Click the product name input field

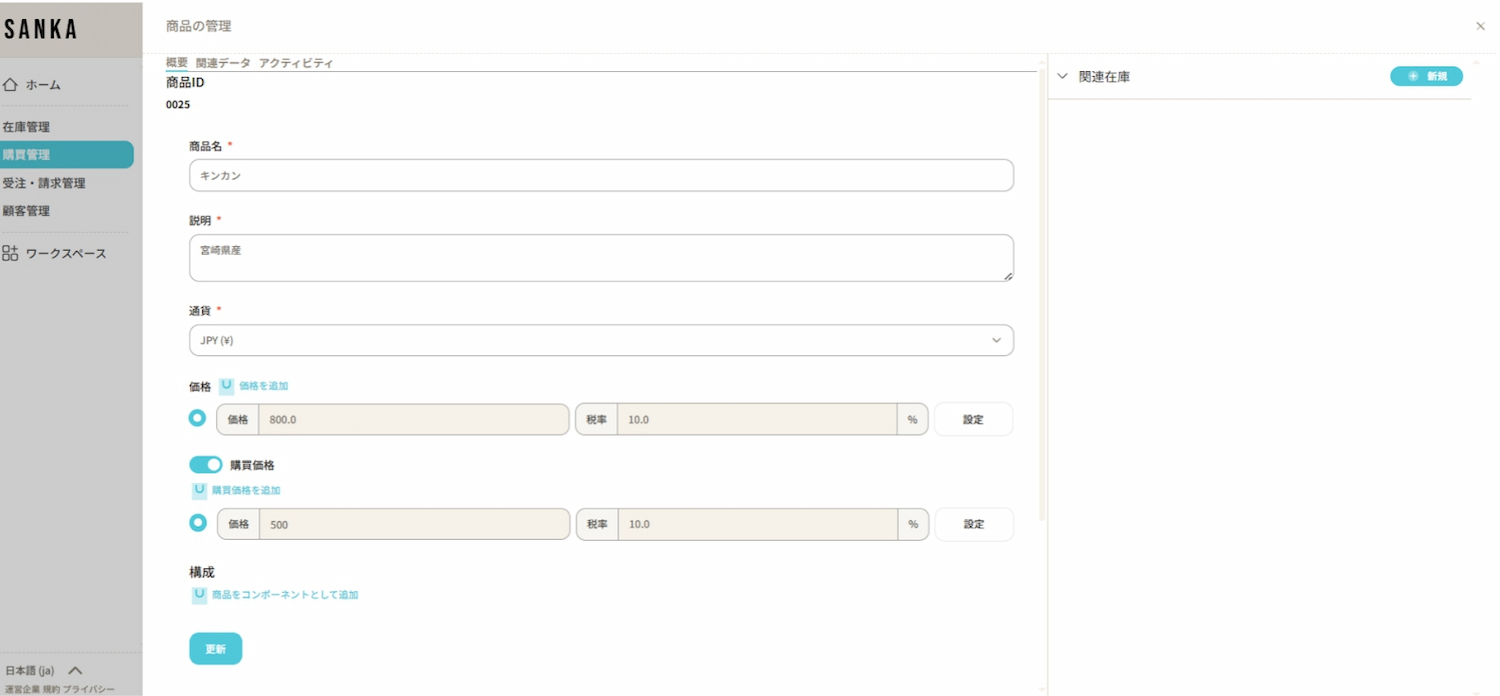pyautogui.click(x=601, y=175)
